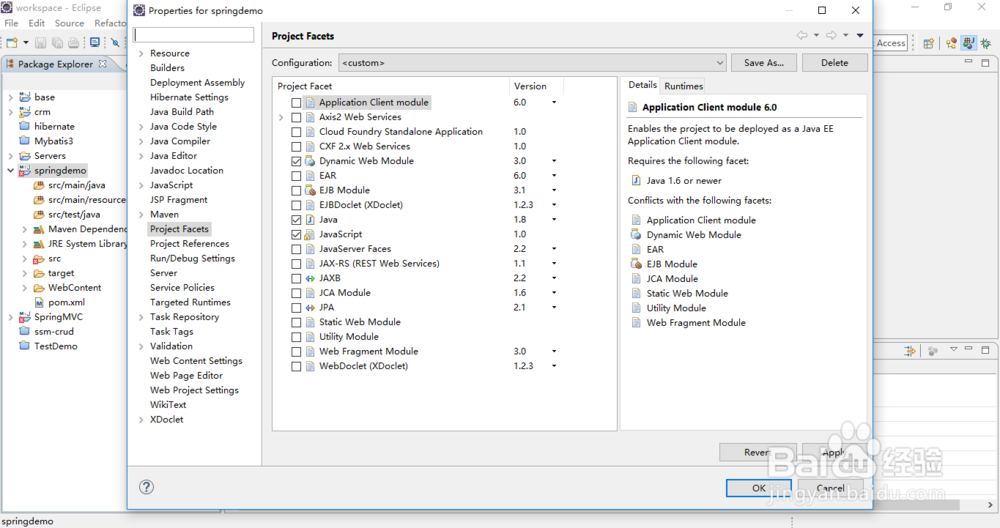Screen dimensions: 1000x528
Task: Click the New toolbar icon in Eclipse
Action: (12, 43)
